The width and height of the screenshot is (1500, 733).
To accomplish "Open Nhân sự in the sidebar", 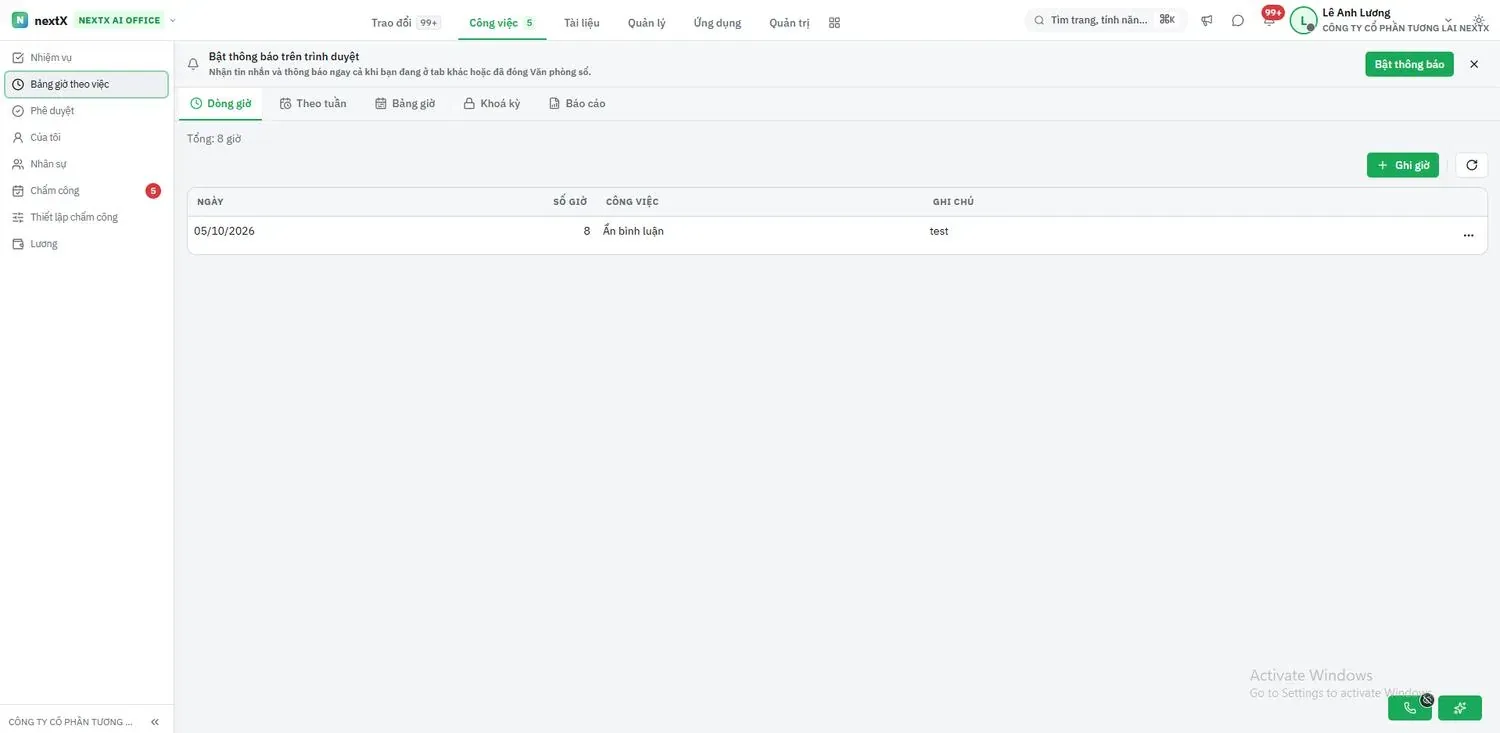I will tap(86, 164).
